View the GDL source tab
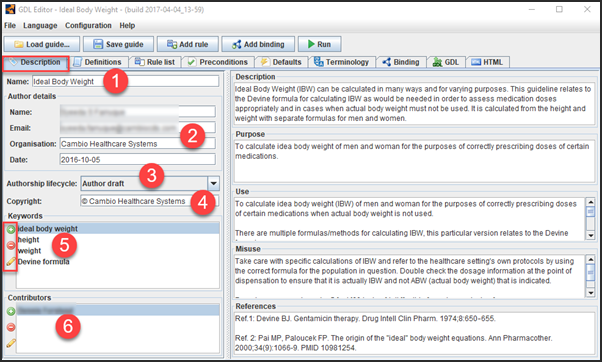602x362 pixels. (x=446, y=62)
